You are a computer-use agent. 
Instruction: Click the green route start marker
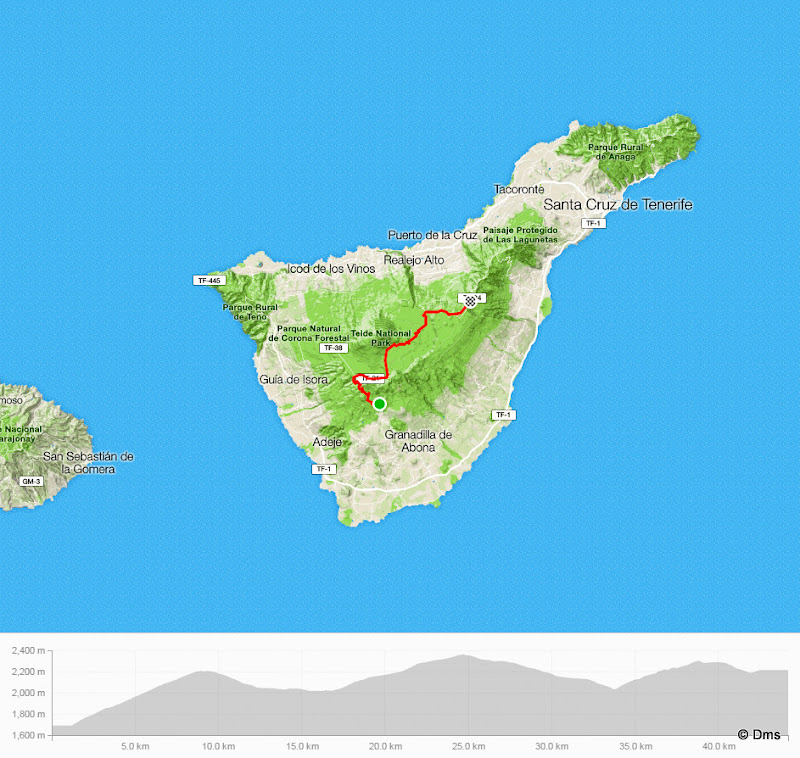coord(379,404)
